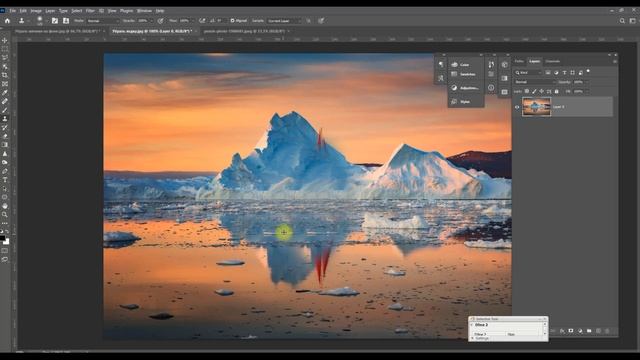
Task: Open the Sample Current Layer dropdown
Action: pyautogui.click(x=284, y=20)
